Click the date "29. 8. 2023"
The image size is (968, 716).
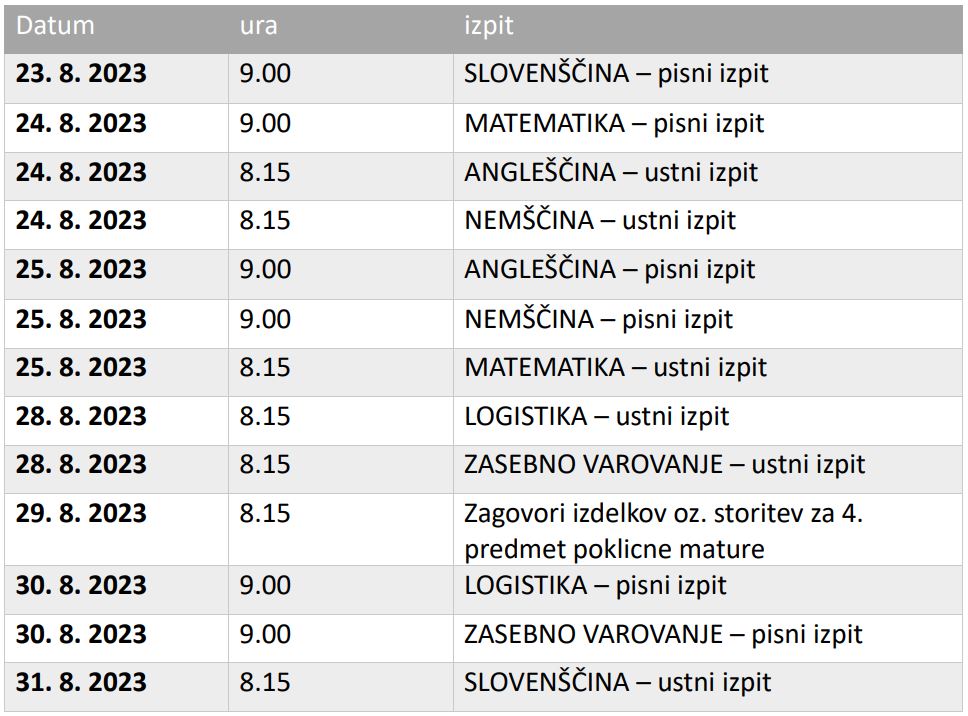(81, 513)
